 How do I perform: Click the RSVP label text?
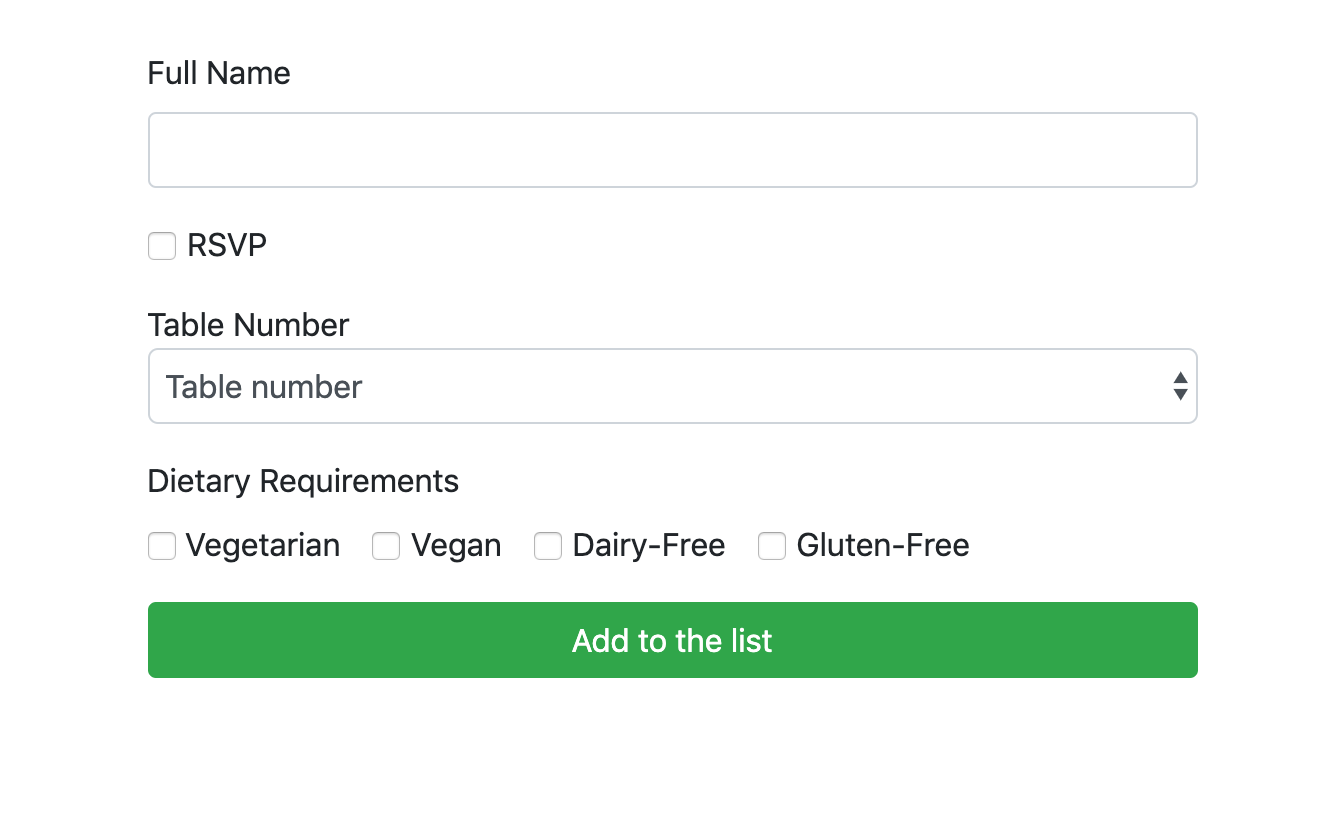(227, 246)
